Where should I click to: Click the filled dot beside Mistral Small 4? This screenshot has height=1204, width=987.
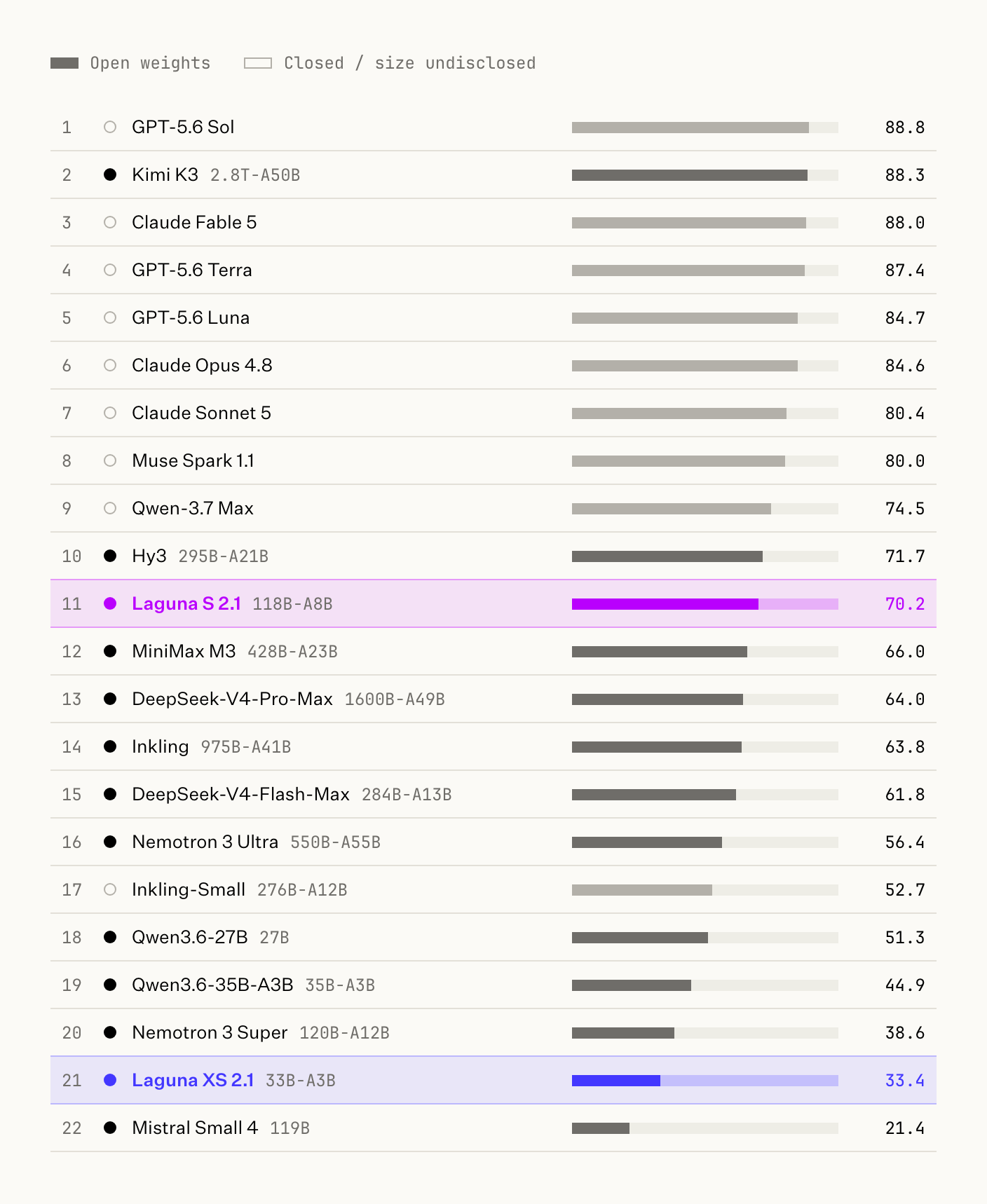[110, 1128]
